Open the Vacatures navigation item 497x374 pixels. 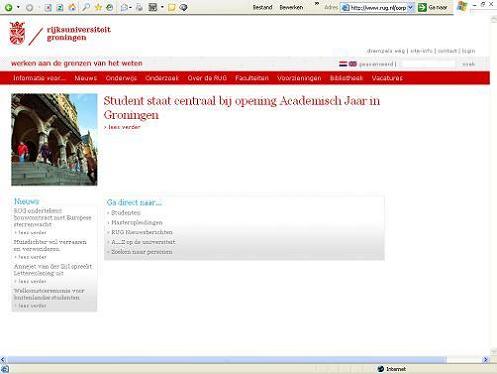click(387, 78)
